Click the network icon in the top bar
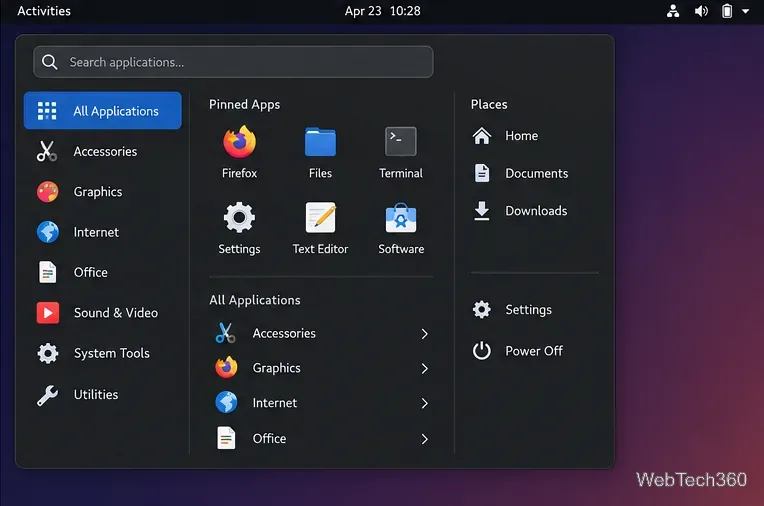 673,11
